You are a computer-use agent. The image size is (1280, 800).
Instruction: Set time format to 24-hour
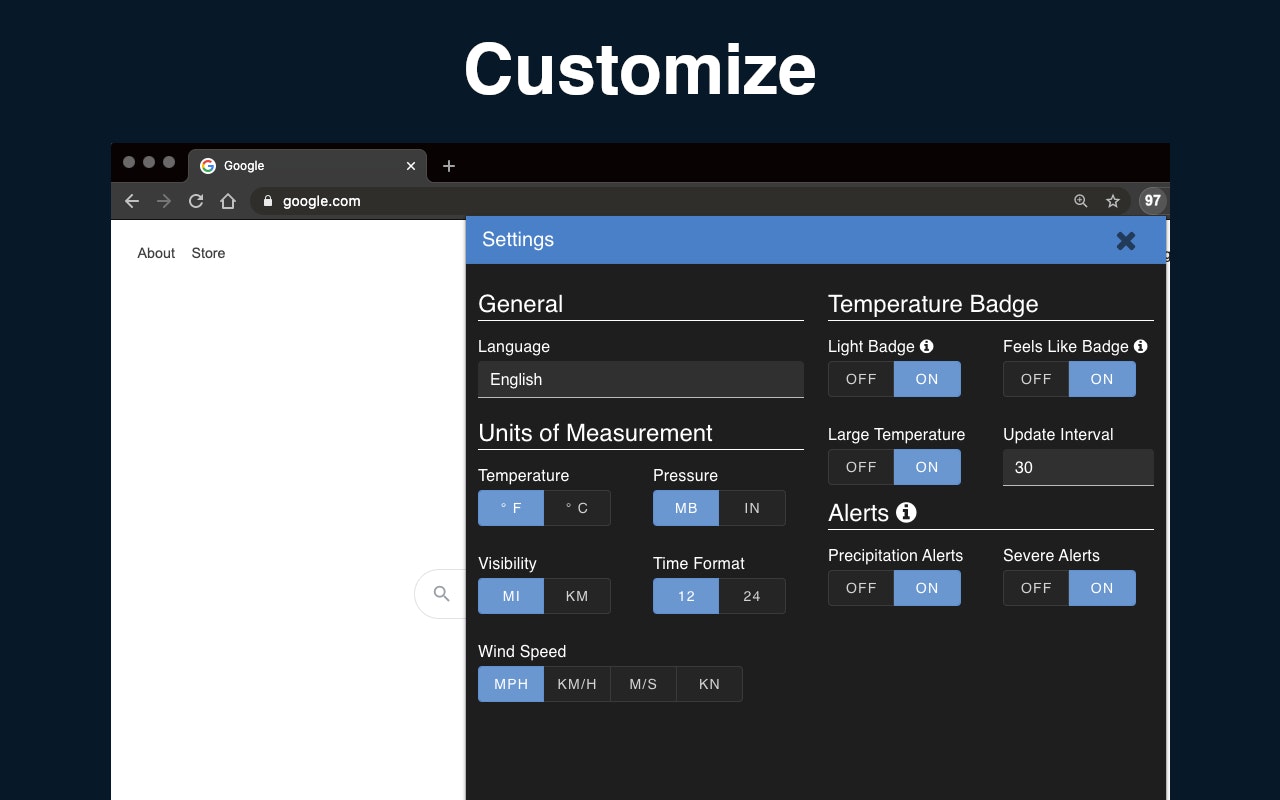(752, 596)
